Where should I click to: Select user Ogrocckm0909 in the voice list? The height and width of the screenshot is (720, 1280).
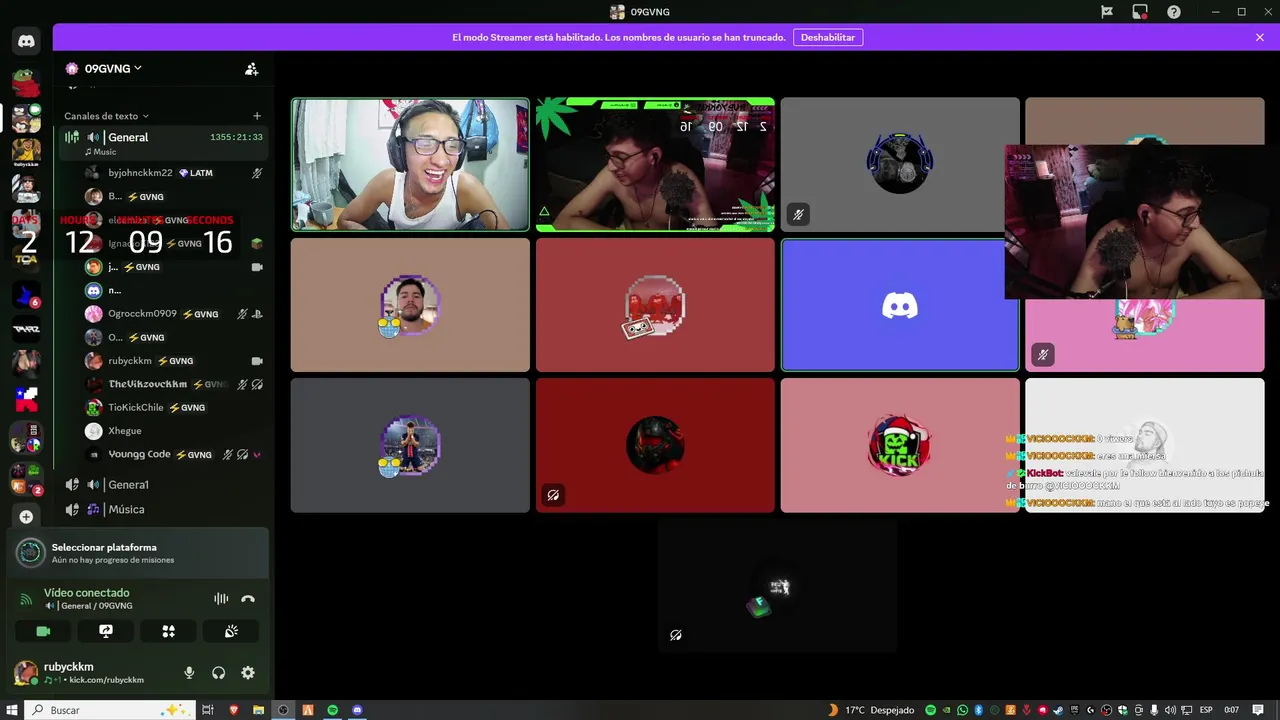pyautogui.click(x=174, y=314)
